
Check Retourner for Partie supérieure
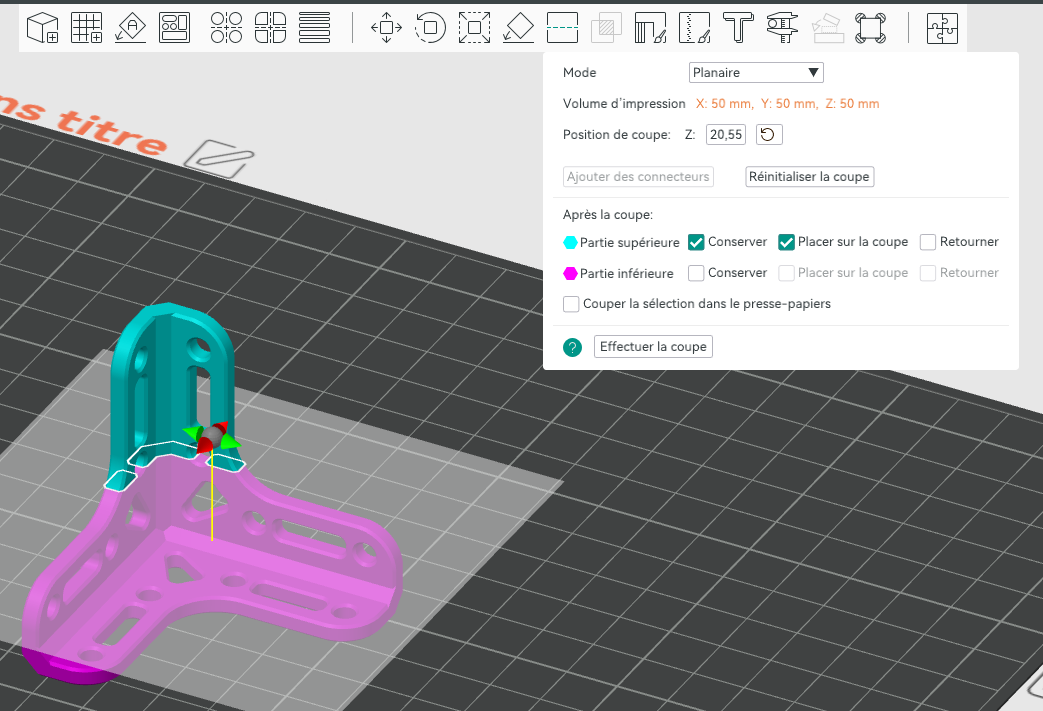point(928,242)
